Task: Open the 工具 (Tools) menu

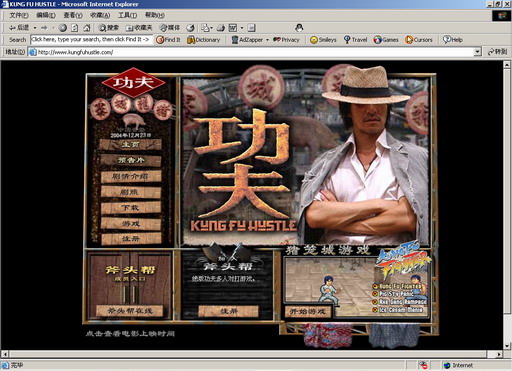Action: point(127,15)
